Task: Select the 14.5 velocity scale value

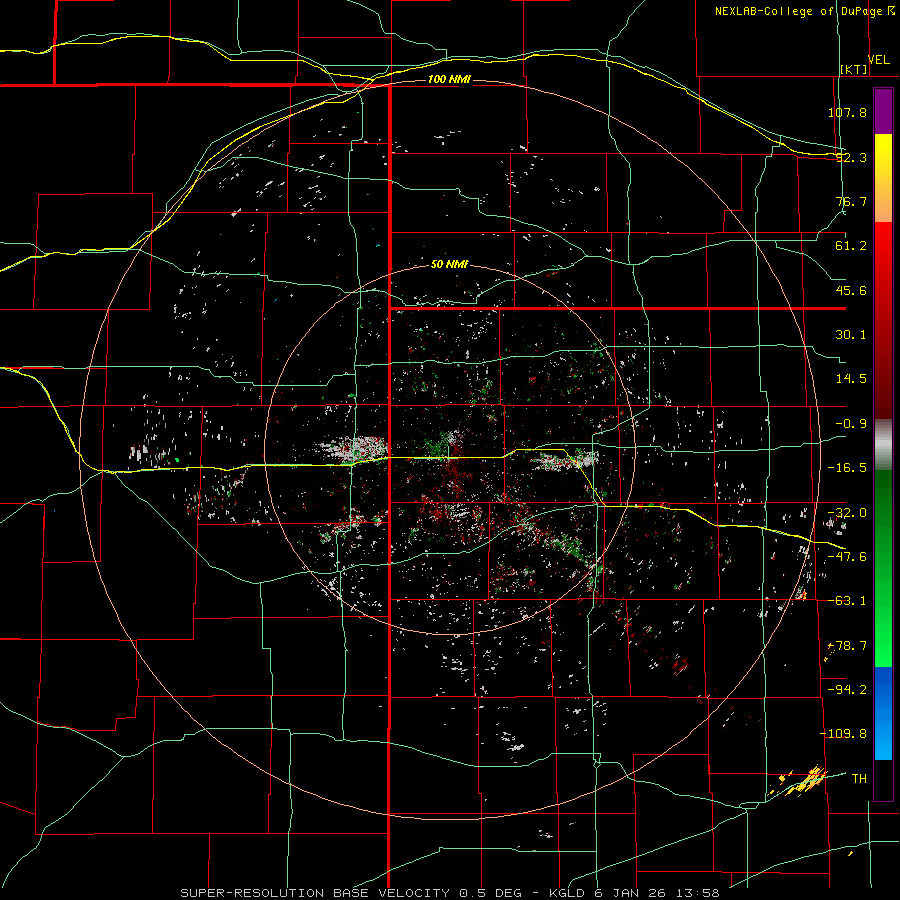Action: click(851, 379)
